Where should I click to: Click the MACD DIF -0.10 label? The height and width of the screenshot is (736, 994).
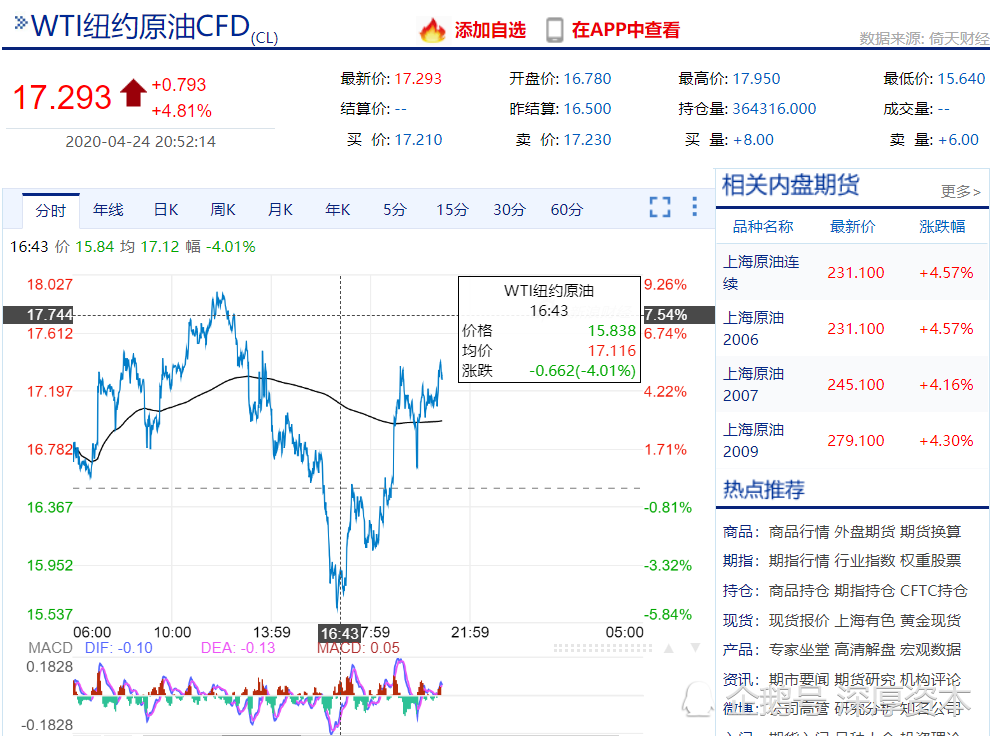pos(119,648)
